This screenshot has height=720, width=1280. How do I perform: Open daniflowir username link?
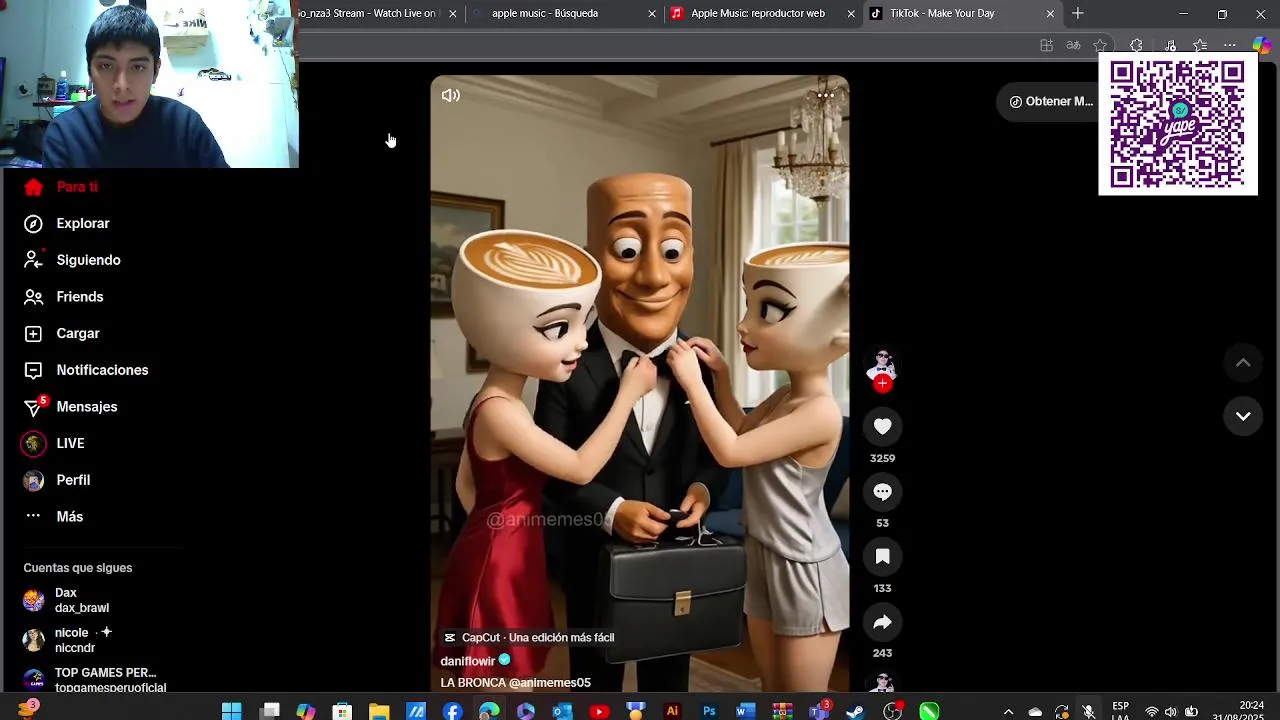click(x=468, y=661)
